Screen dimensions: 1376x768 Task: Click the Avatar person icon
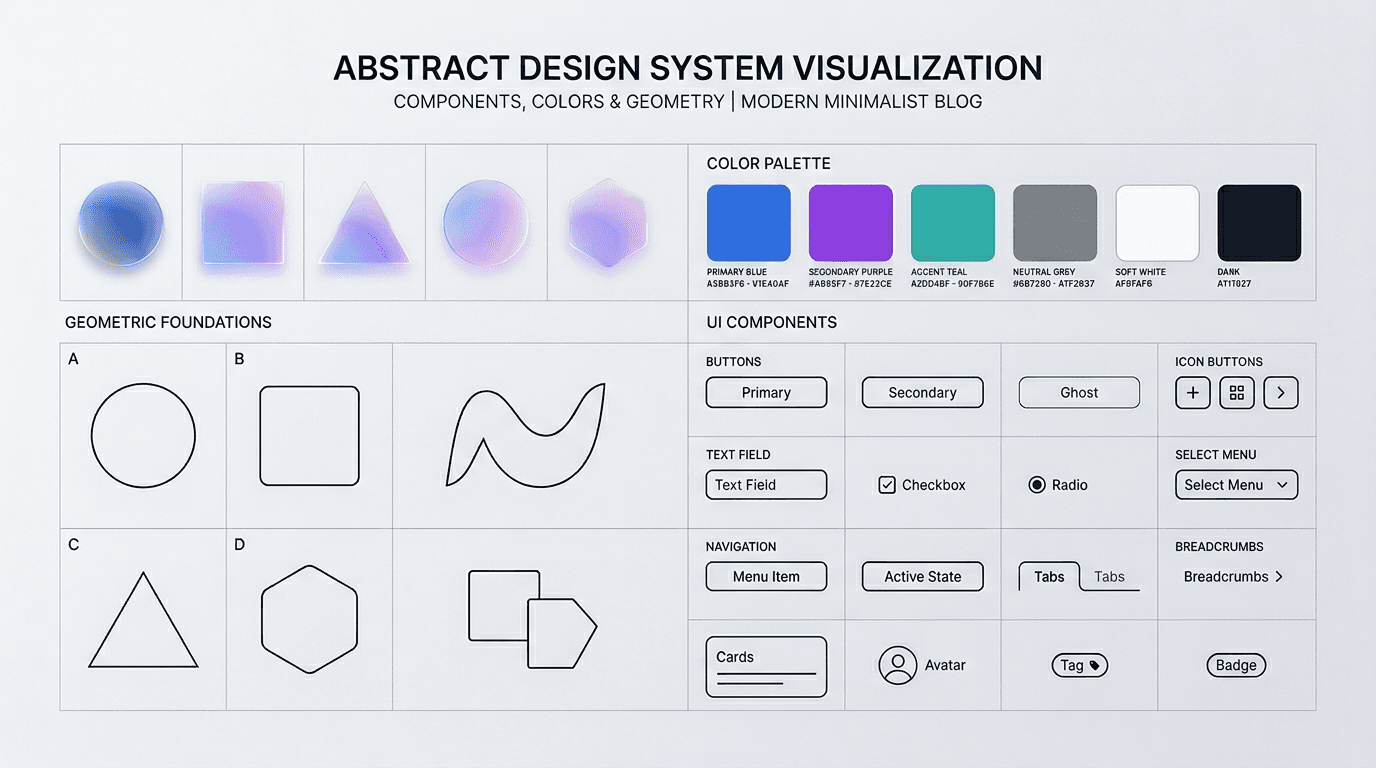pyautogui.click(x=897, y=665)
